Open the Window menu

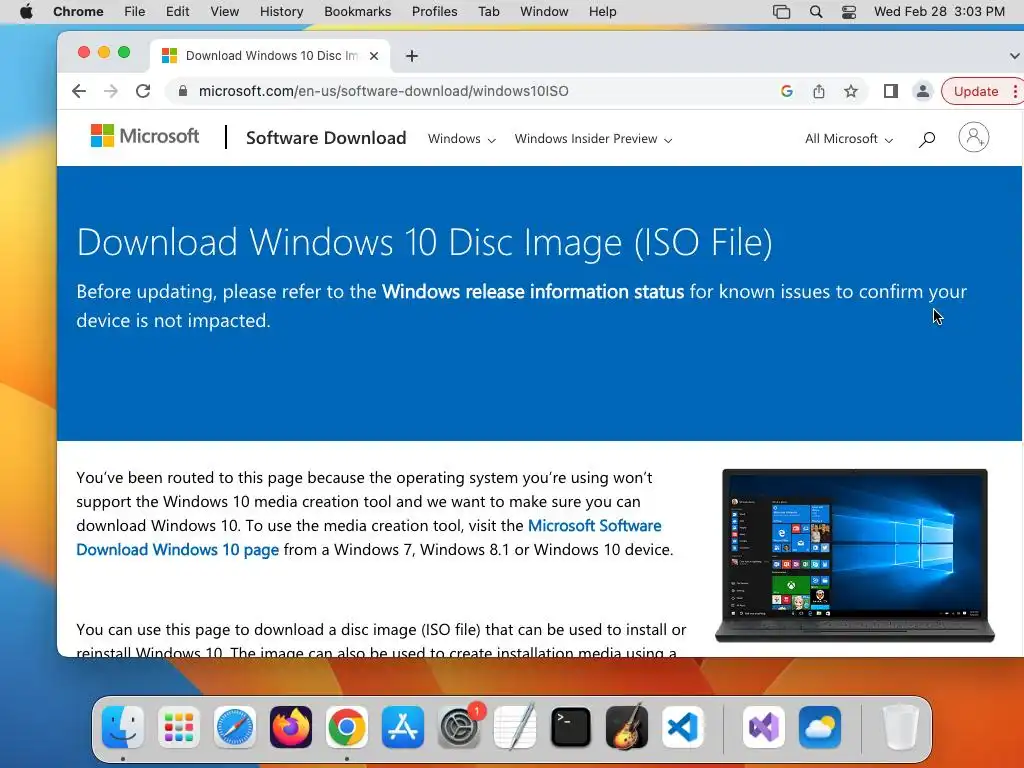tap(544, 12)
